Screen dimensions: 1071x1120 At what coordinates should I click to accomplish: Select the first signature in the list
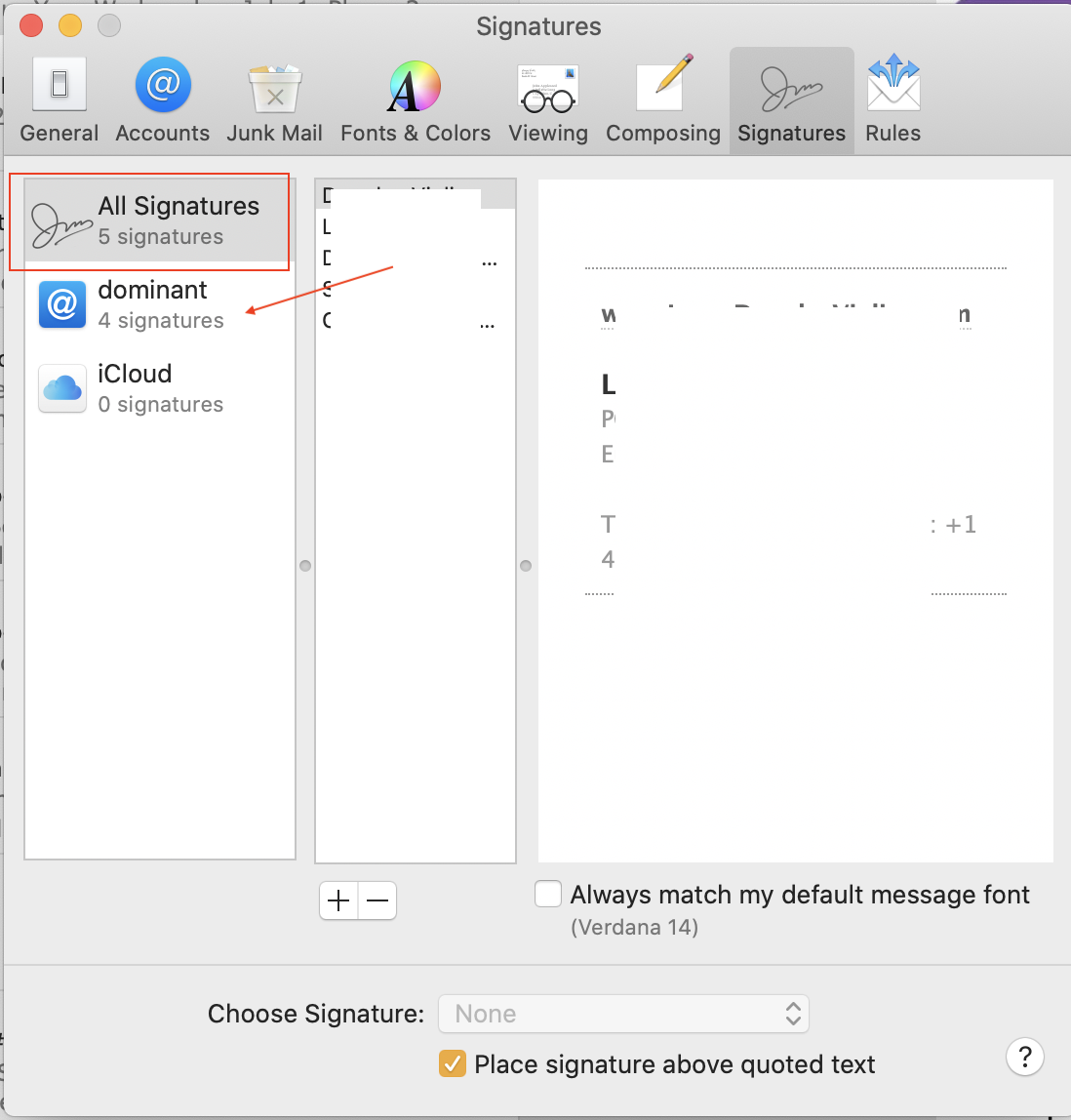(x=416, y=194)
